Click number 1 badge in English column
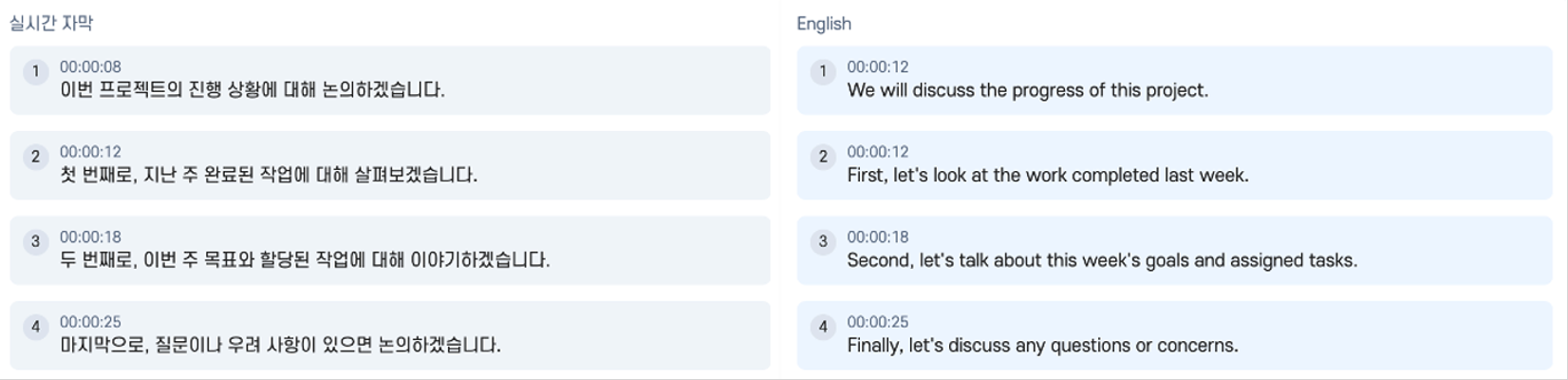The image size is (1568, 380). point(823,71)
